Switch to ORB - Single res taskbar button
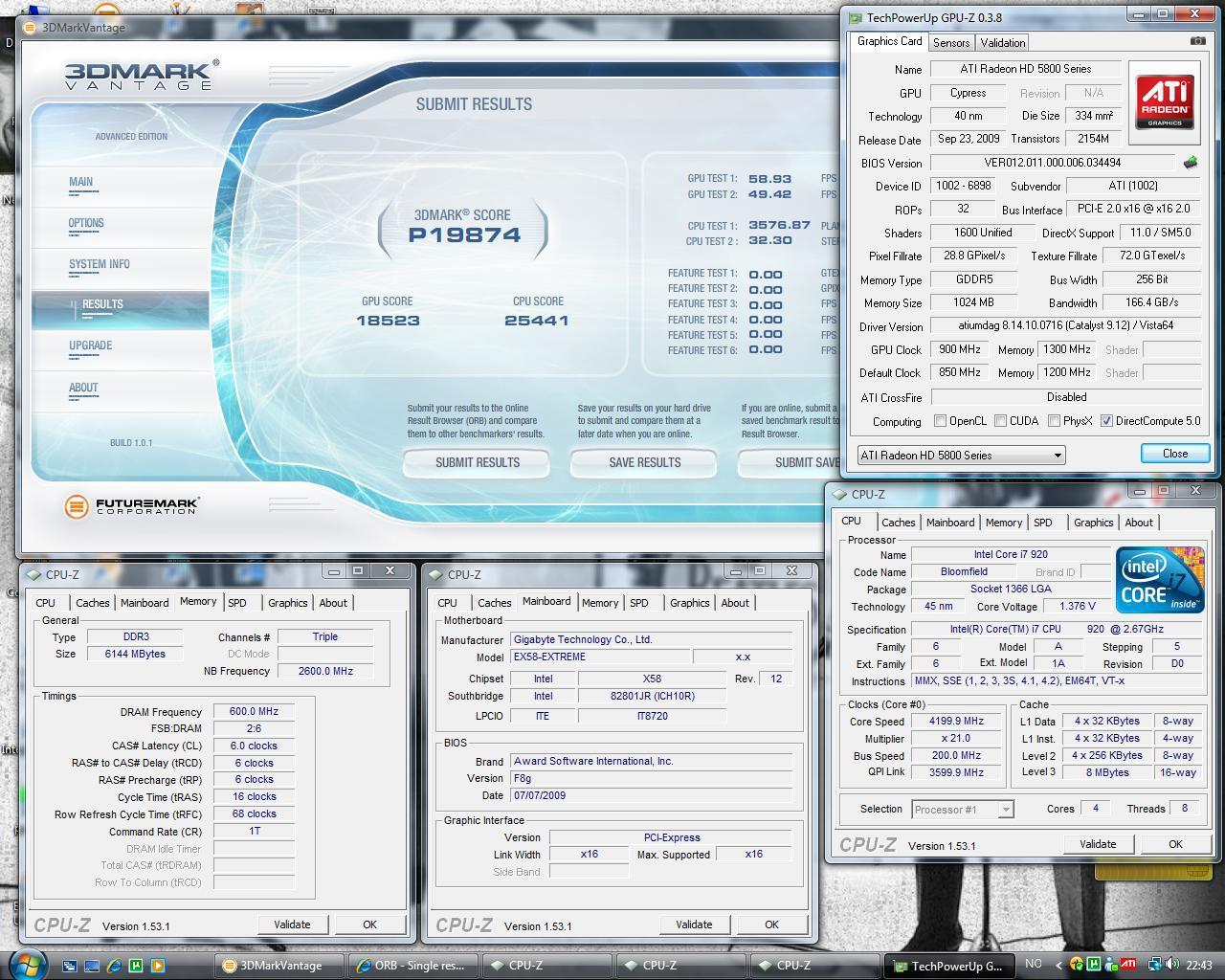This screenshot has height=980, width=1225. (412, 966)
